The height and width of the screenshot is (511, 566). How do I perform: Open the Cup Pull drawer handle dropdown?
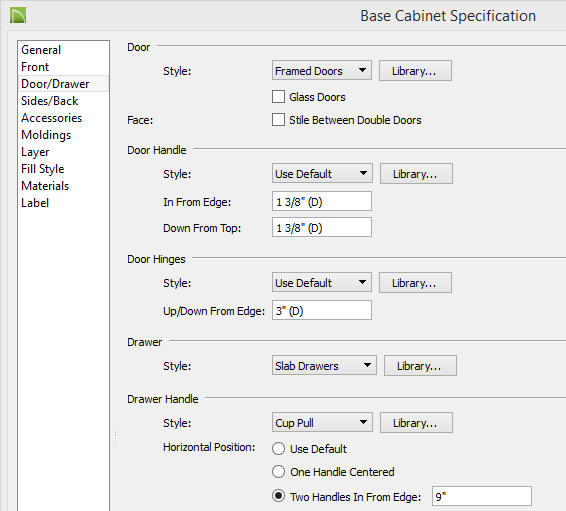322,423
